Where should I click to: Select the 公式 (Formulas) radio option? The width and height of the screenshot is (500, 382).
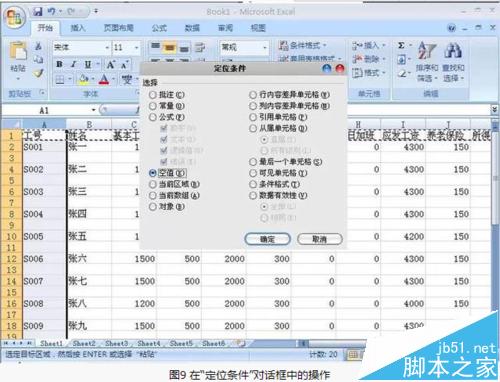(x=153, y=117)
